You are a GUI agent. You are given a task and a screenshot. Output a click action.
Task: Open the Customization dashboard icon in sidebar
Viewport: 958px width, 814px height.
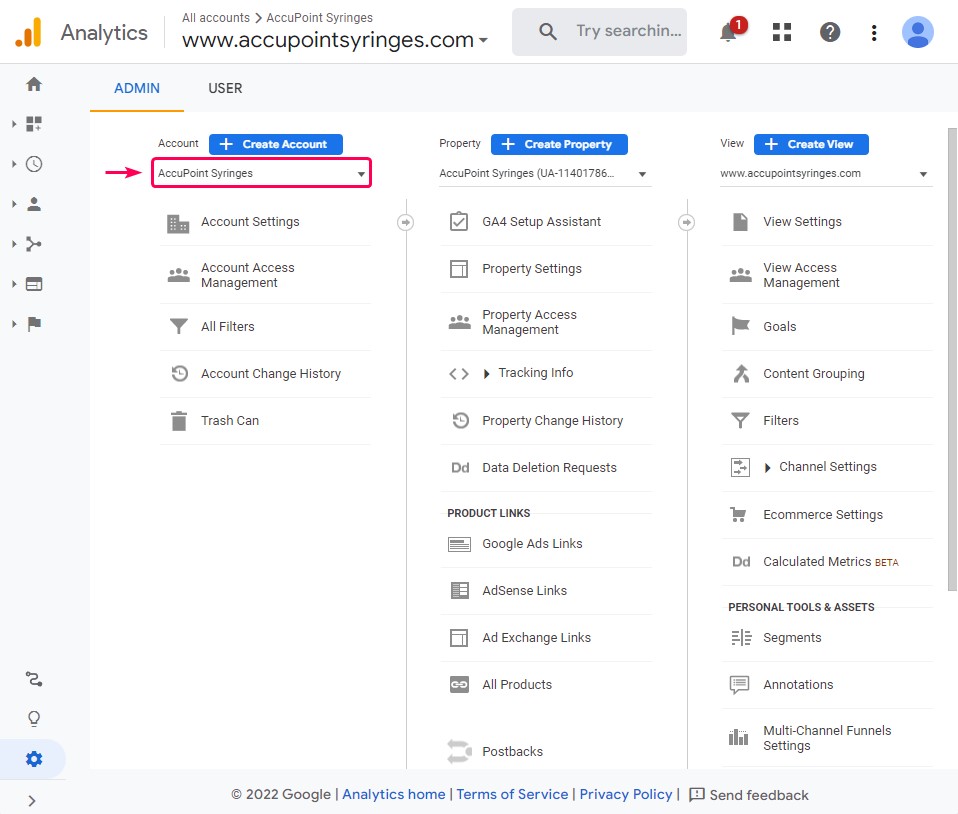(34, 124)
